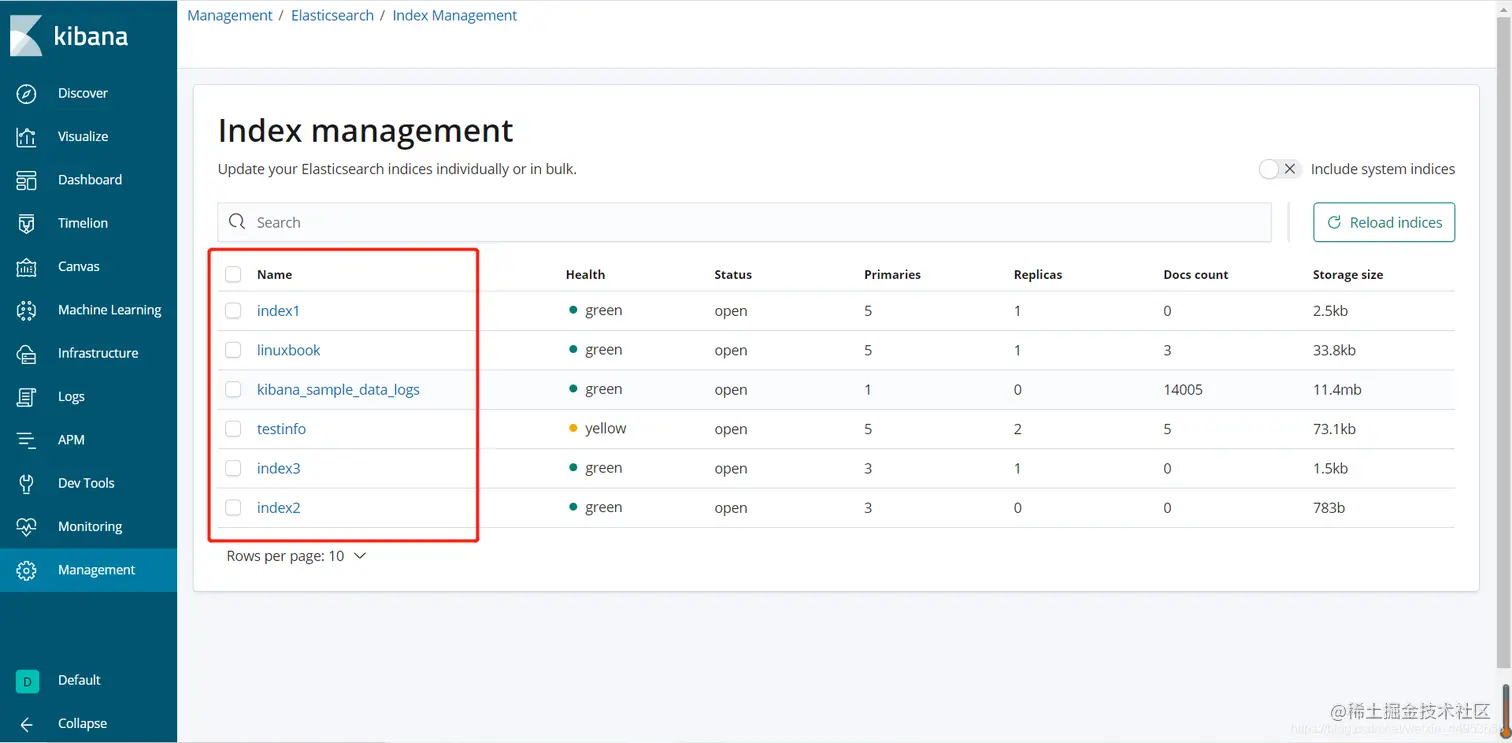Click the 11.4mb storage size value

point(1337,390)
